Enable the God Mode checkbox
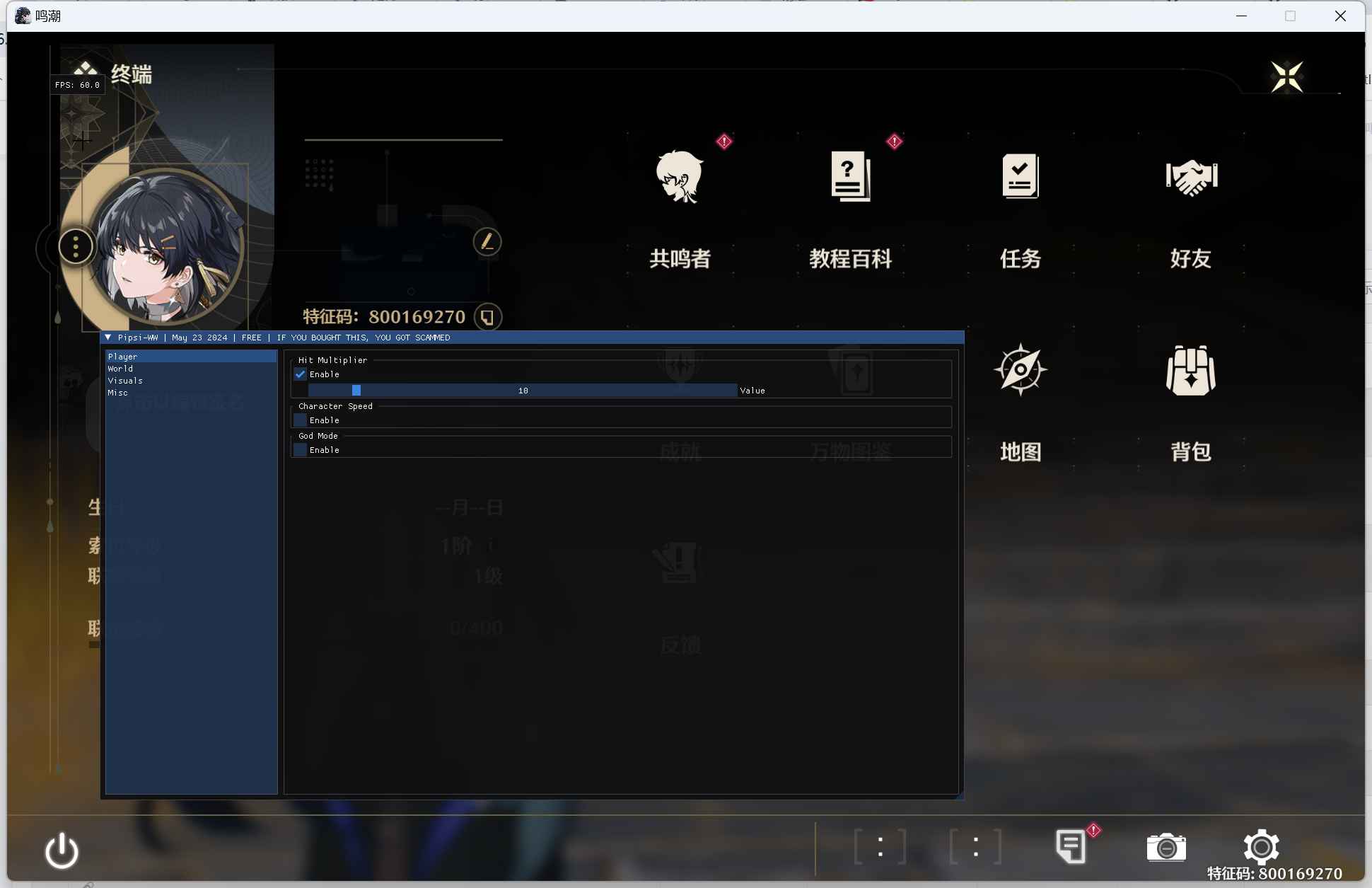 tap(301, 450)
